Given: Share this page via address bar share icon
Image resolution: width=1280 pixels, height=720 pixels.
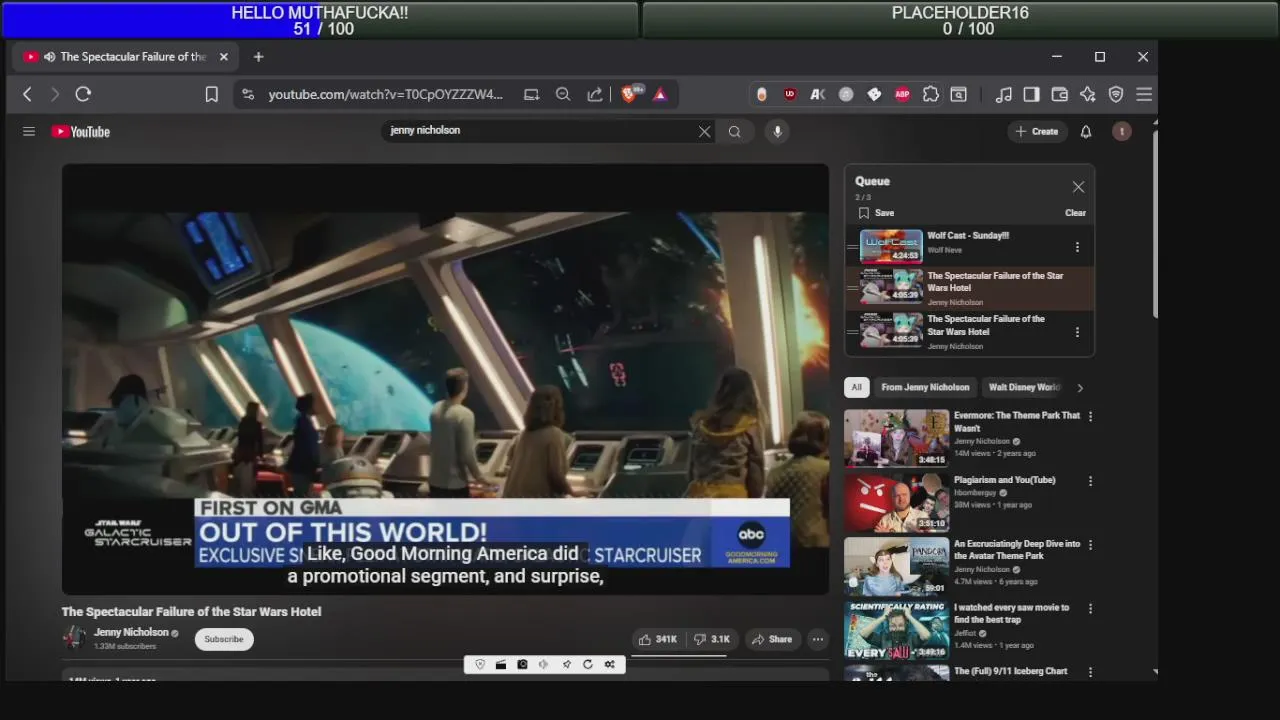Looking at the screenshot, I should click(595, 94).
